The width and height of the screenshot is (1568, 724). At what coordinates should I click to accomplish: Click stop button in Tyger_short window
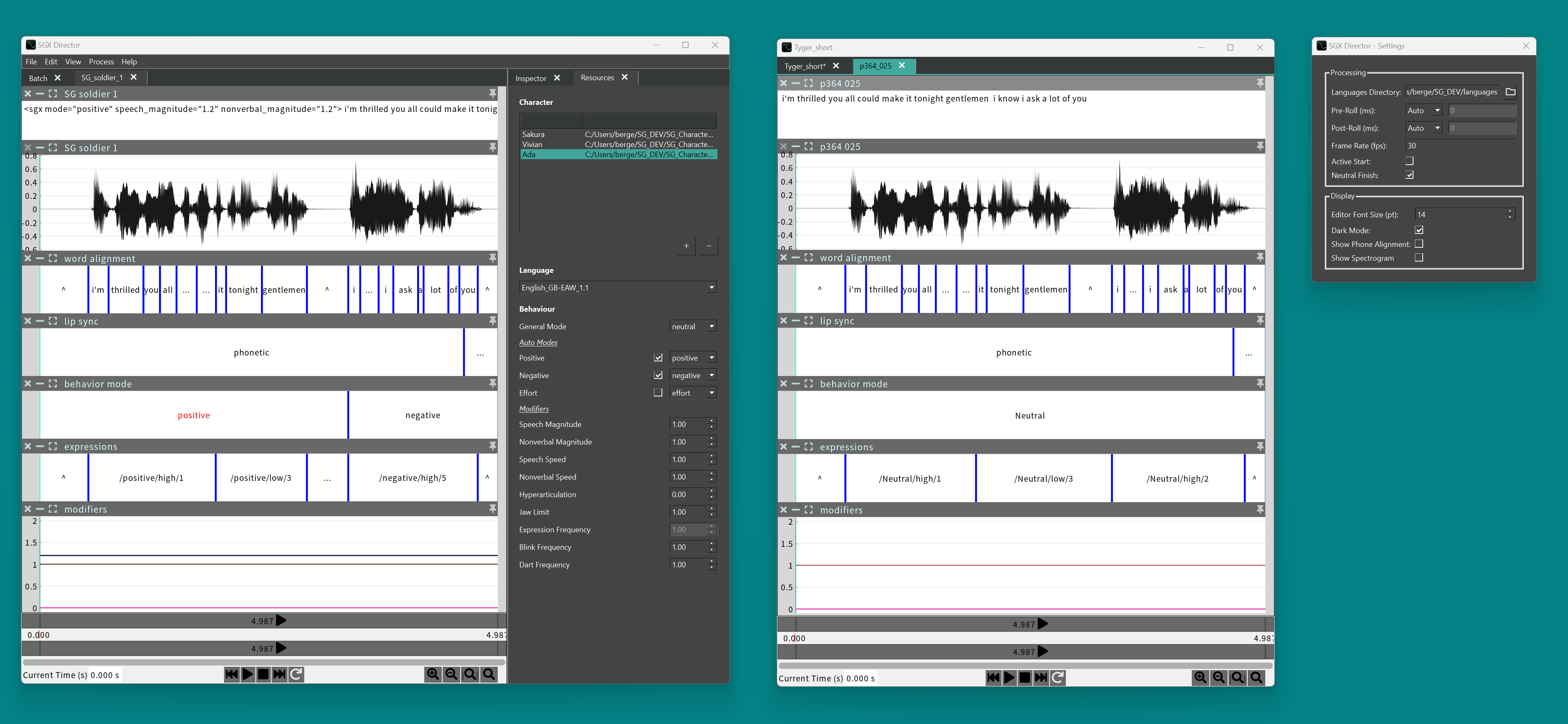point(1025,678)
